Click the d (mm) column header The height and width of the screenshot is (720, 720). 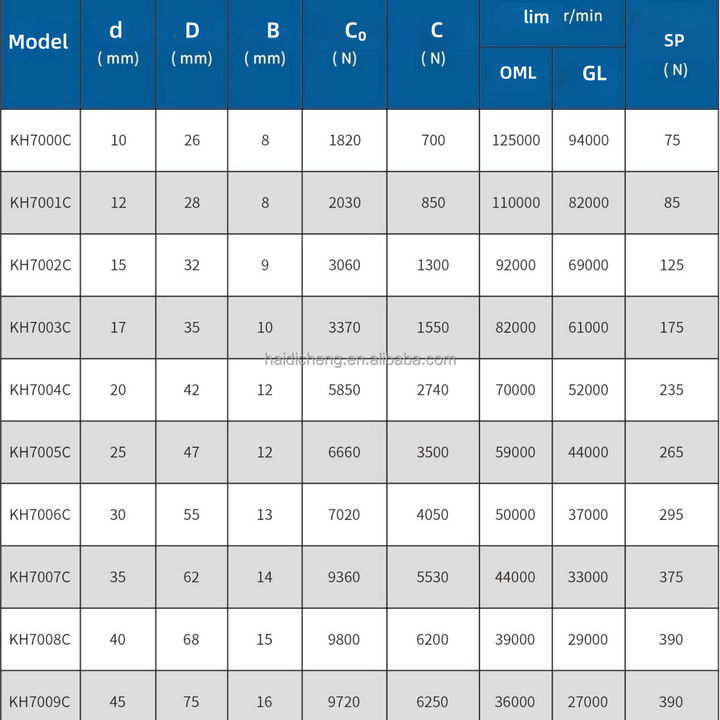pos(118,44)
